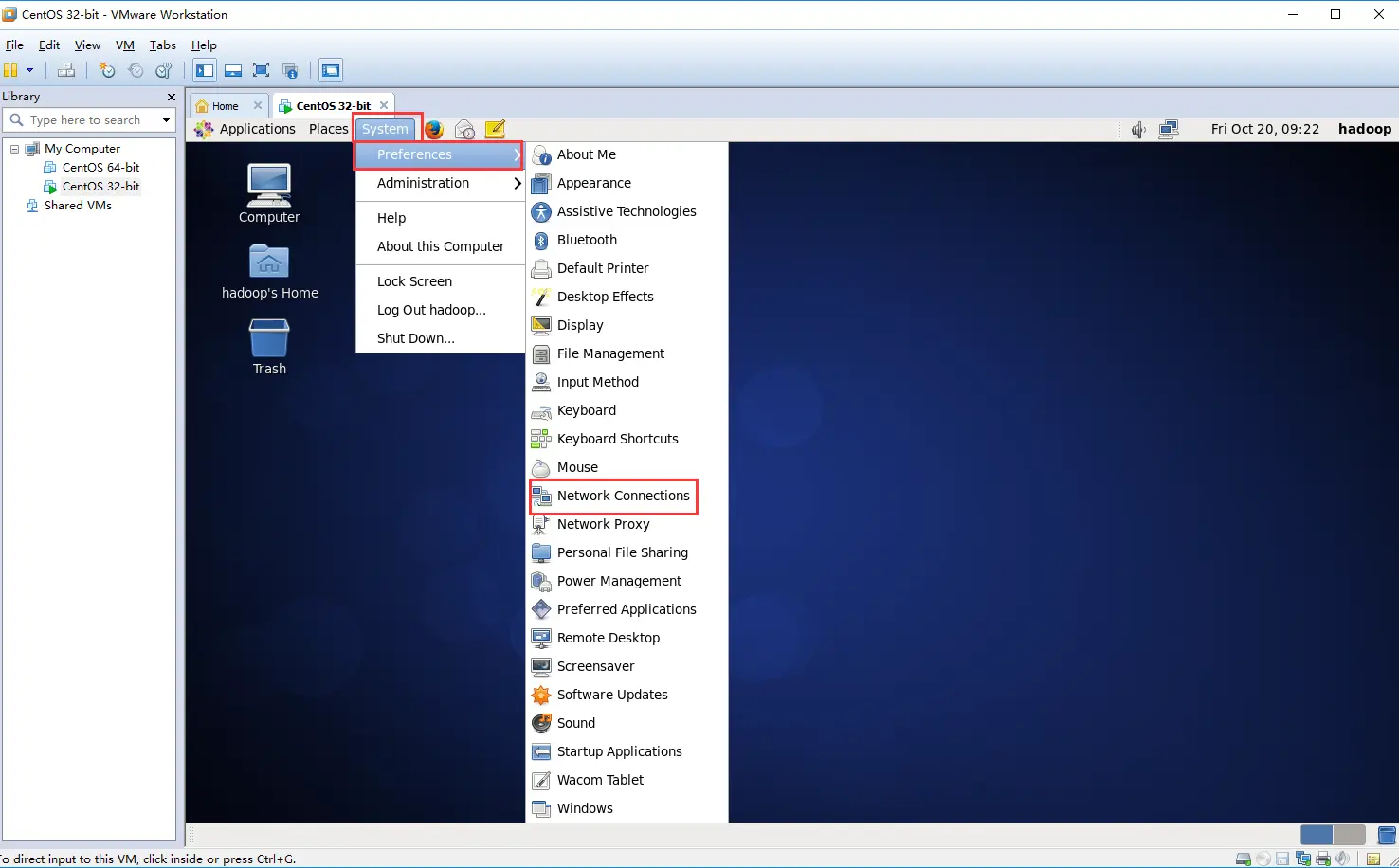The height and width of the screenshot is (868, 1399).
Task: Open Firefox from the GNOME top panel
Action: (x=434, y=129)
